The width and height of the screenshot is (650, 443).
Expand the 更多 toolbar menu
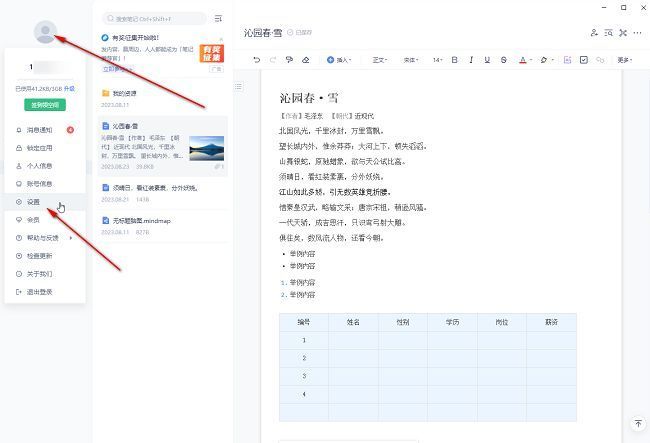625,60
